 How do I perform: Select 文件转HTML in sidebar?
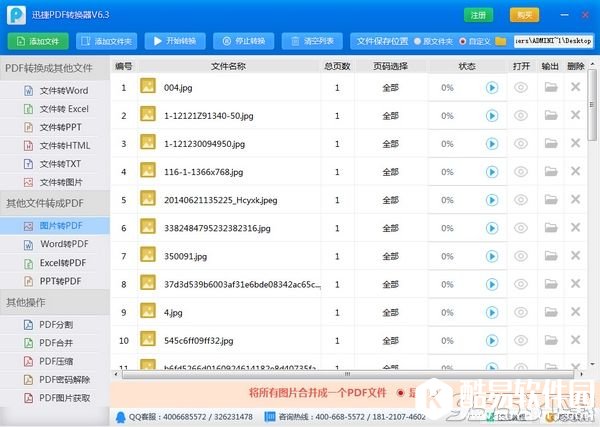point(55,146)
